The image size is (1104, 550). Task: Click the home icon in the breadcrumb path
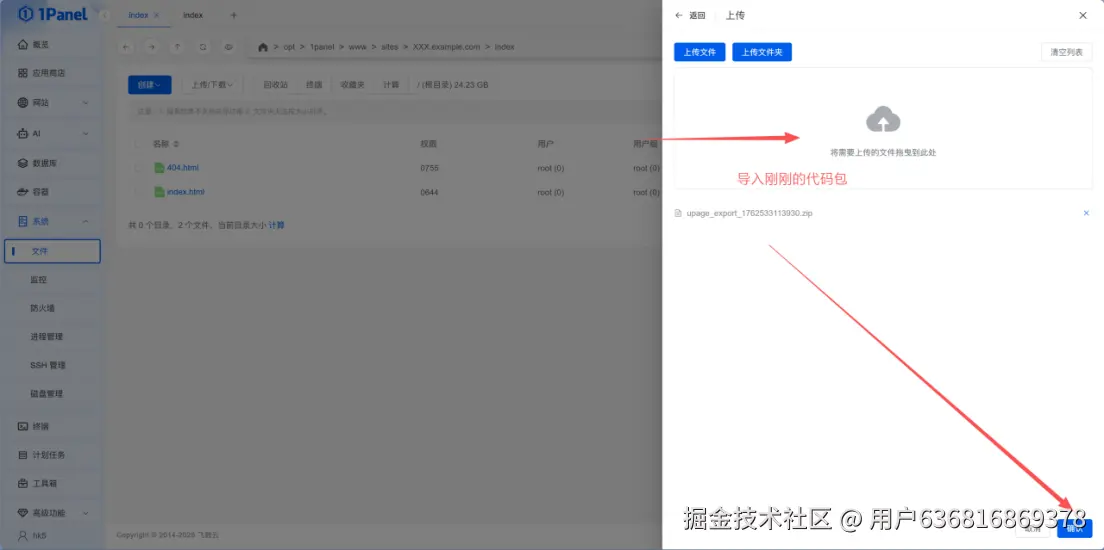263,47
